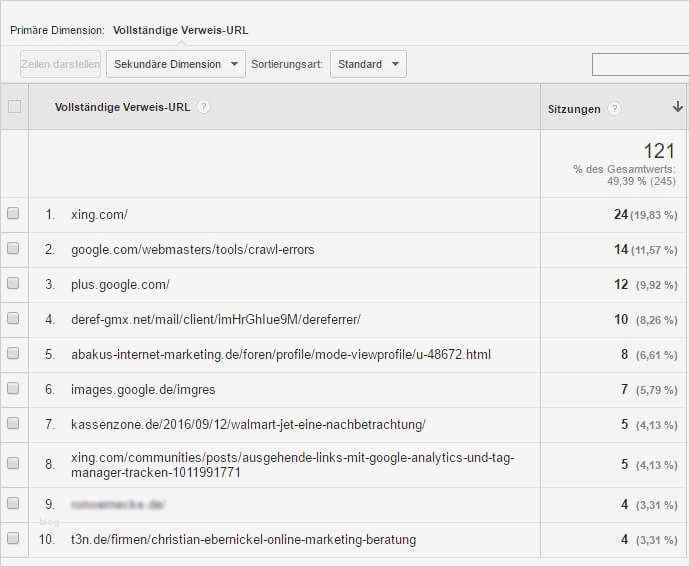Click the 49,39 % (245) total share text
Viewport: 690px width, 567px height.
641,181
